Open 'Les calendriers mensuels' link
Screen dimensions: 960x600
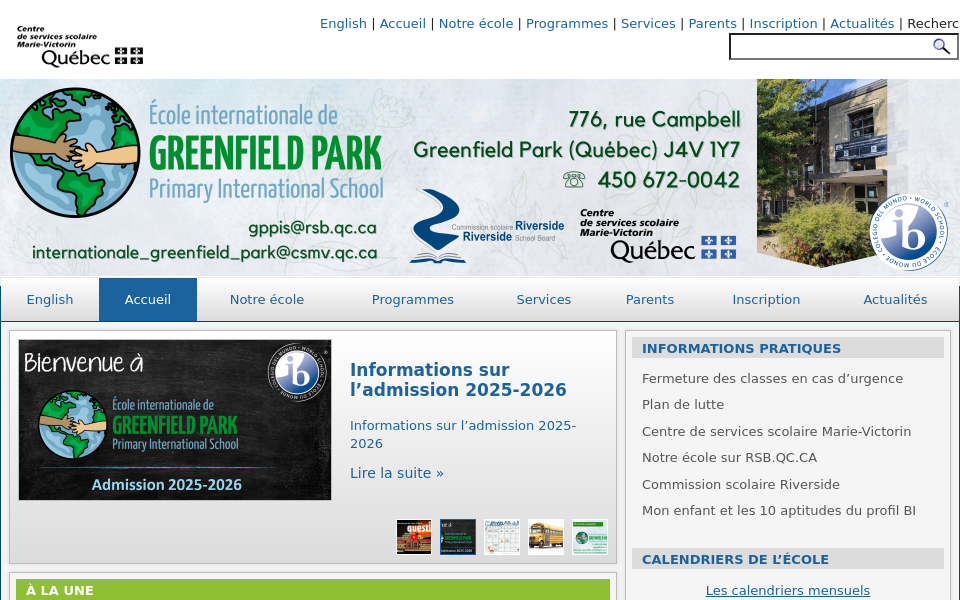pos(788,591)
